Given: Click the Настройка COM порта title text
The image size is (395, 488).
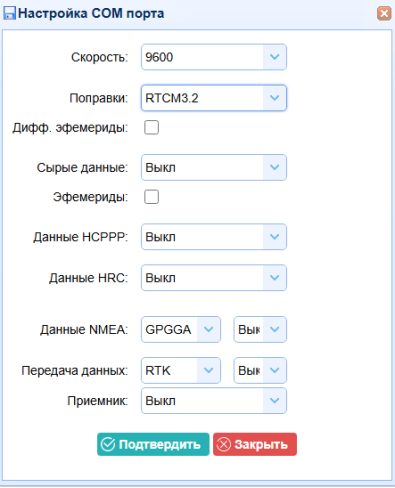Looking at the screenshot, I should pos(91,14).
